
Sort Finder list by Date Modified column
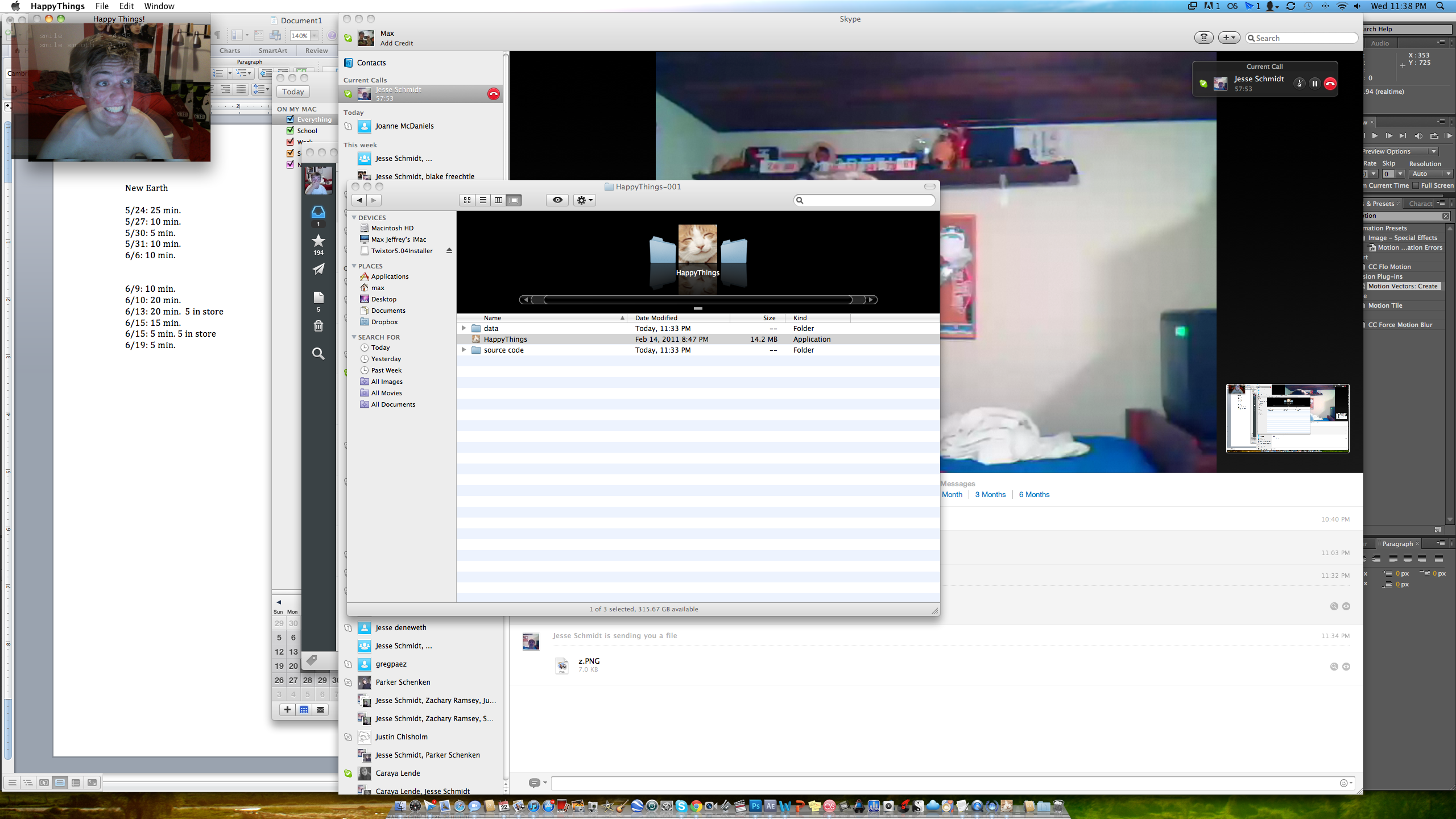[x=679, y=318]
